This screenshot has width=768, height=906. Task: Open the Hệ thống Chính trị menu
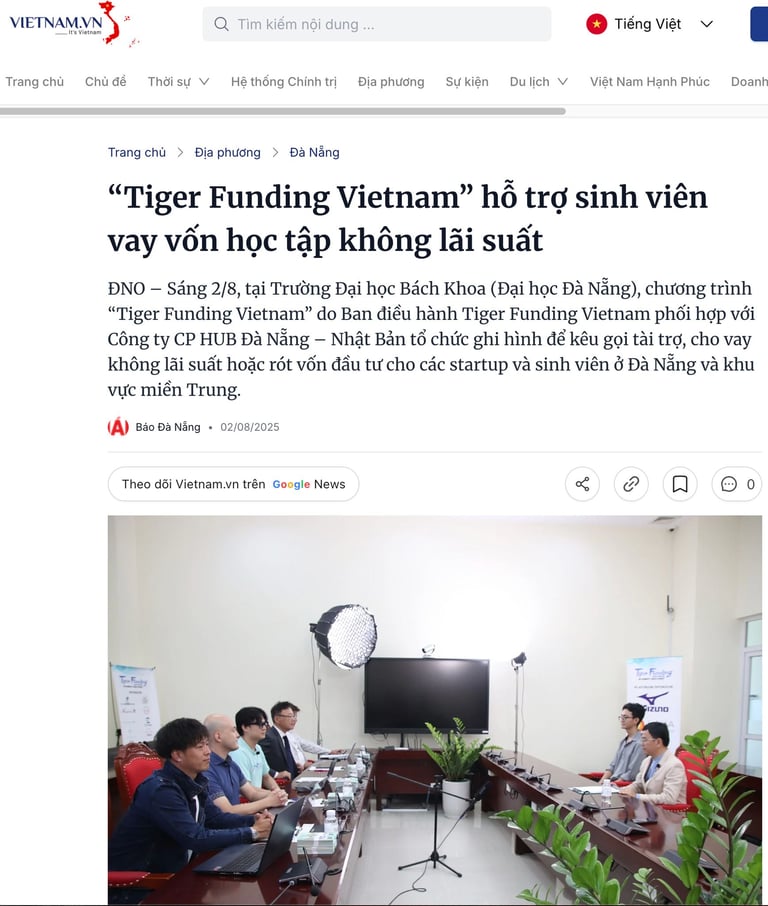[284, 81]
